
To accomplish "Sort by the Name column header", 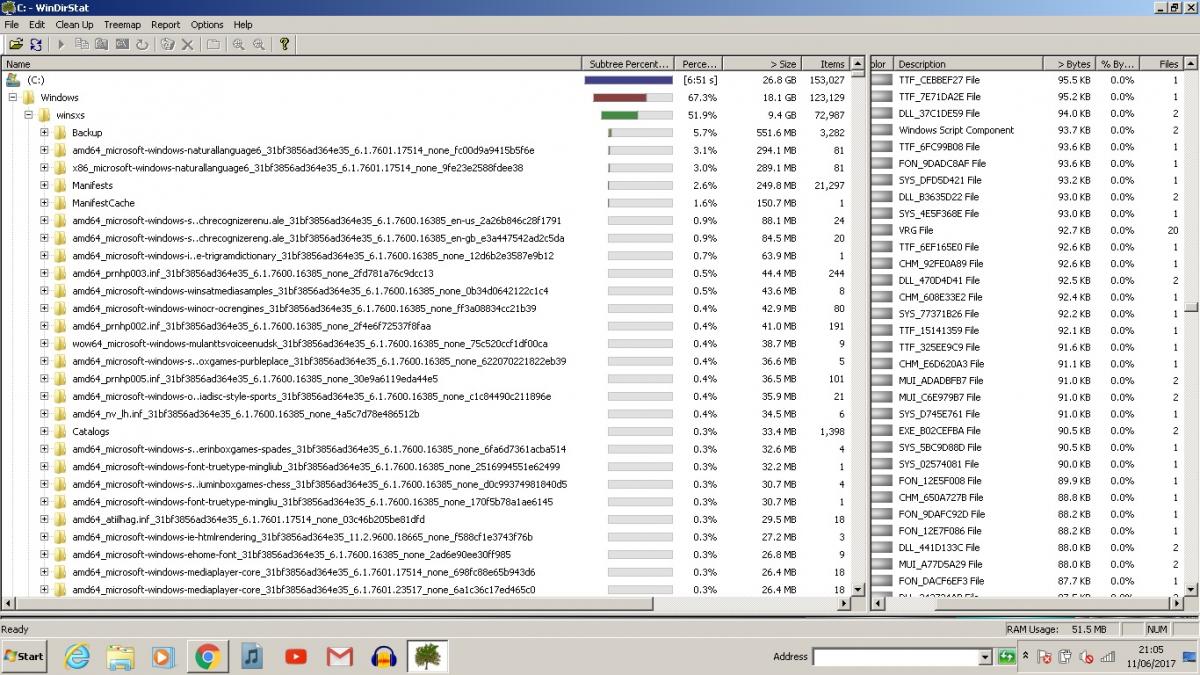I will [292, 64].
